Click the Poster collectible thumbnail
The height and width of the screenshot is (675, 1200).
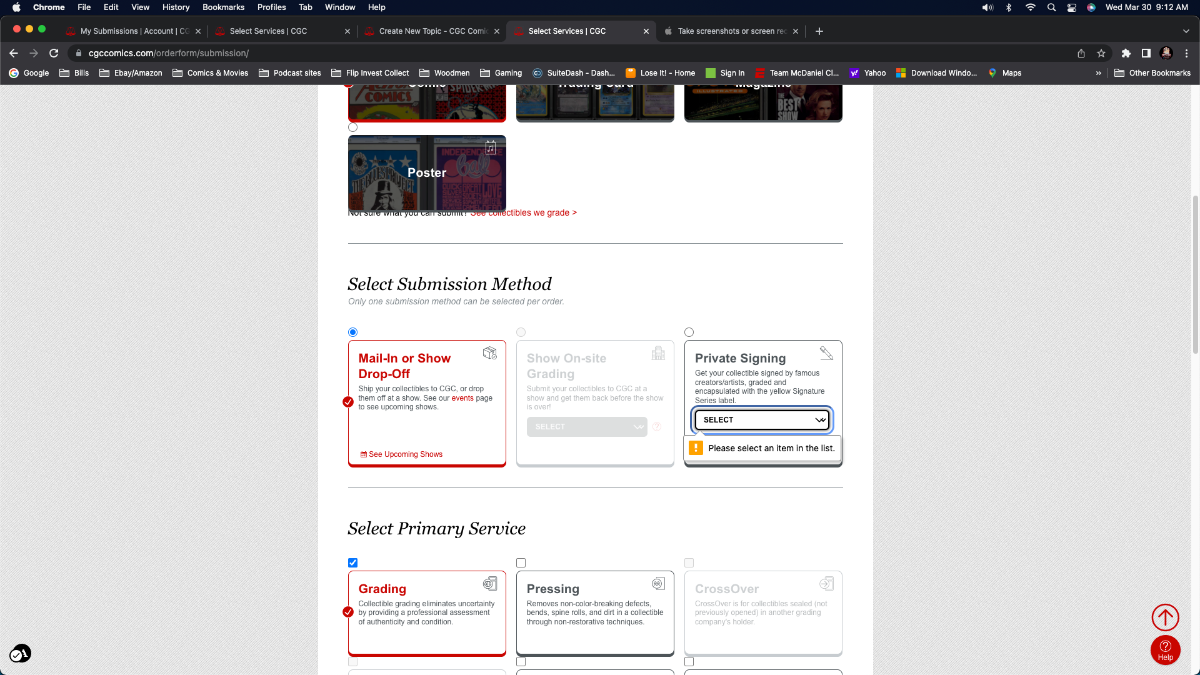427,173
